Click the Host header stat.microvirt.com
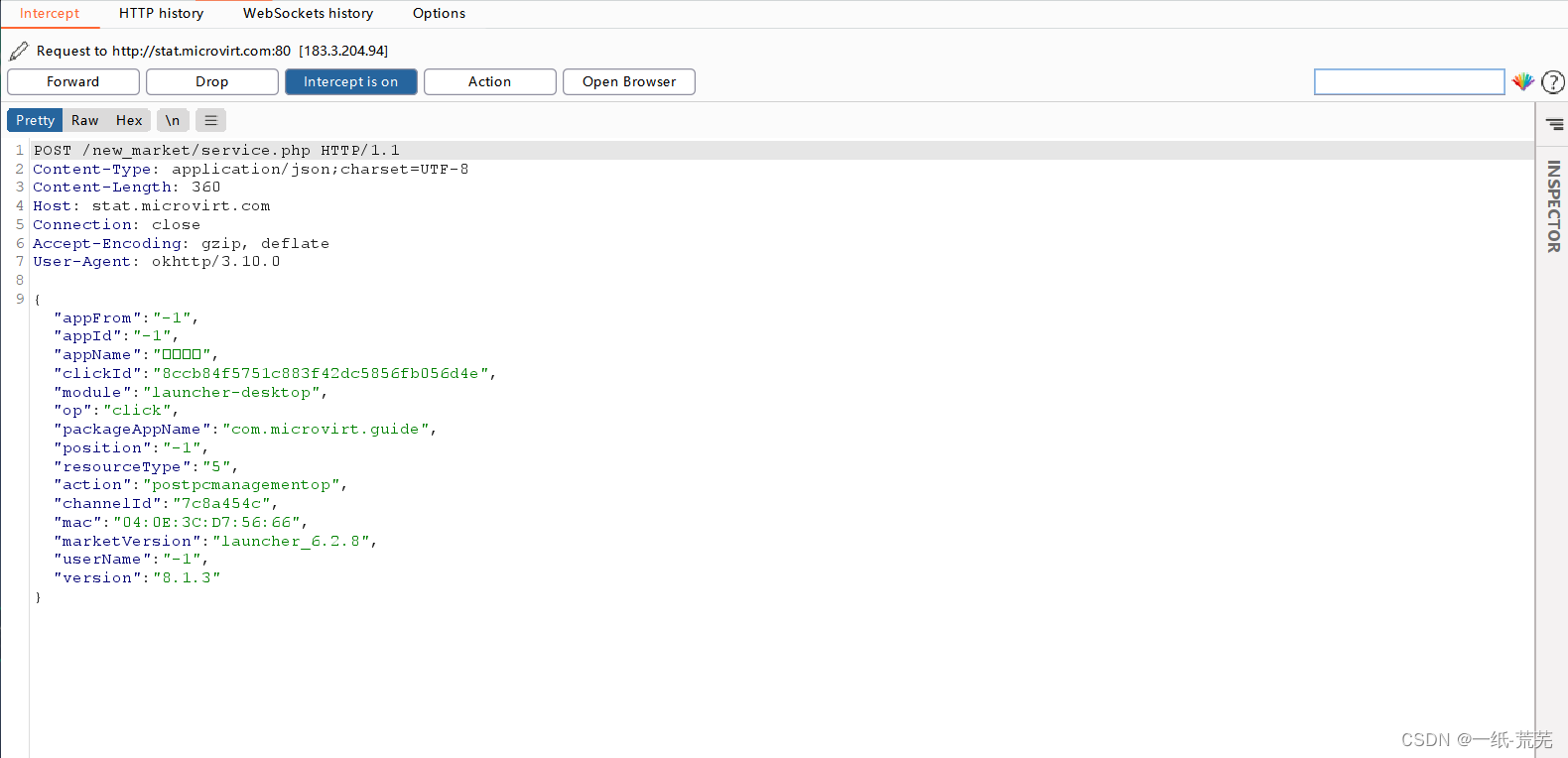The image size is (1568, 758). tap(152, 206)
